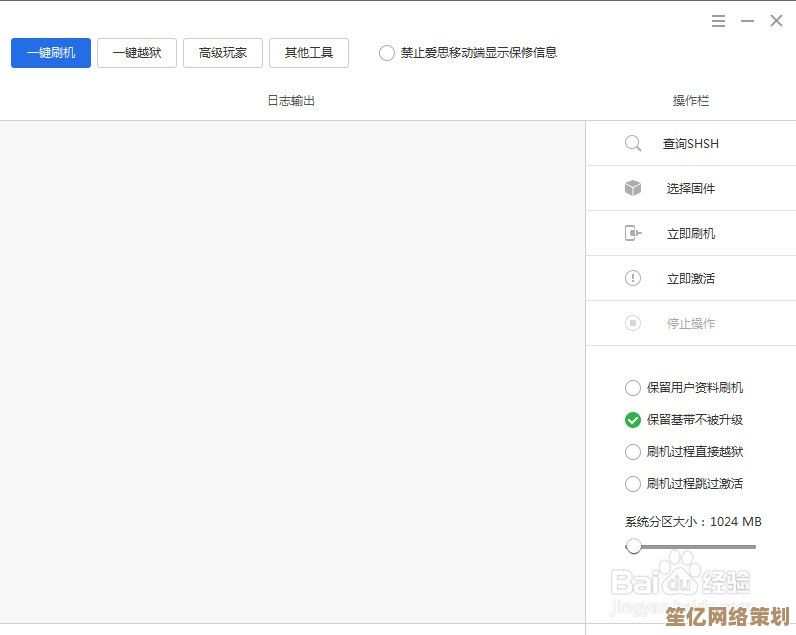Click the flash device icon beside 立即刷机

(x=632, y=233)
